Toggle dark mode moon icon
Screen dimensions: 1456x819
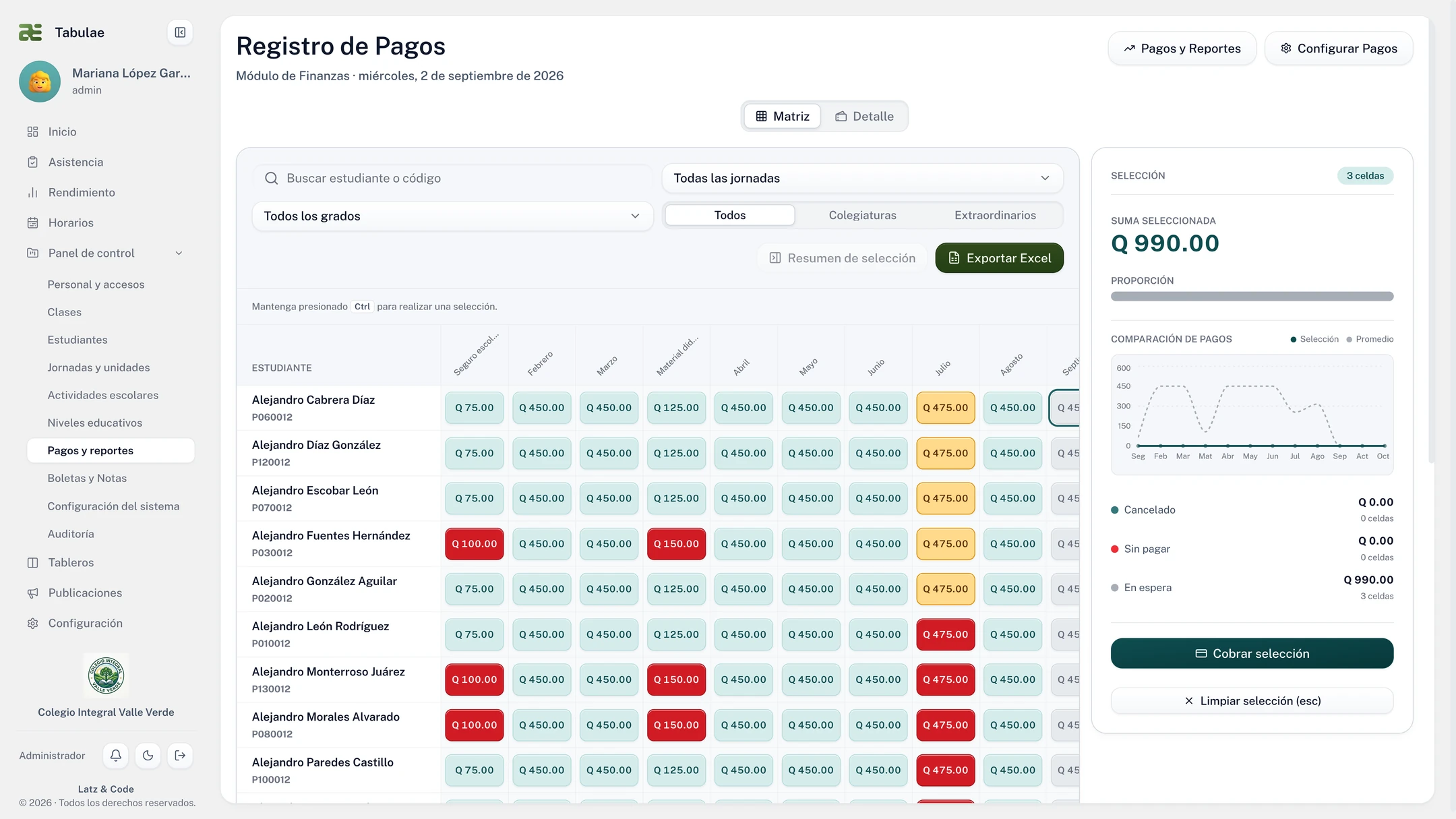[148, 756]
